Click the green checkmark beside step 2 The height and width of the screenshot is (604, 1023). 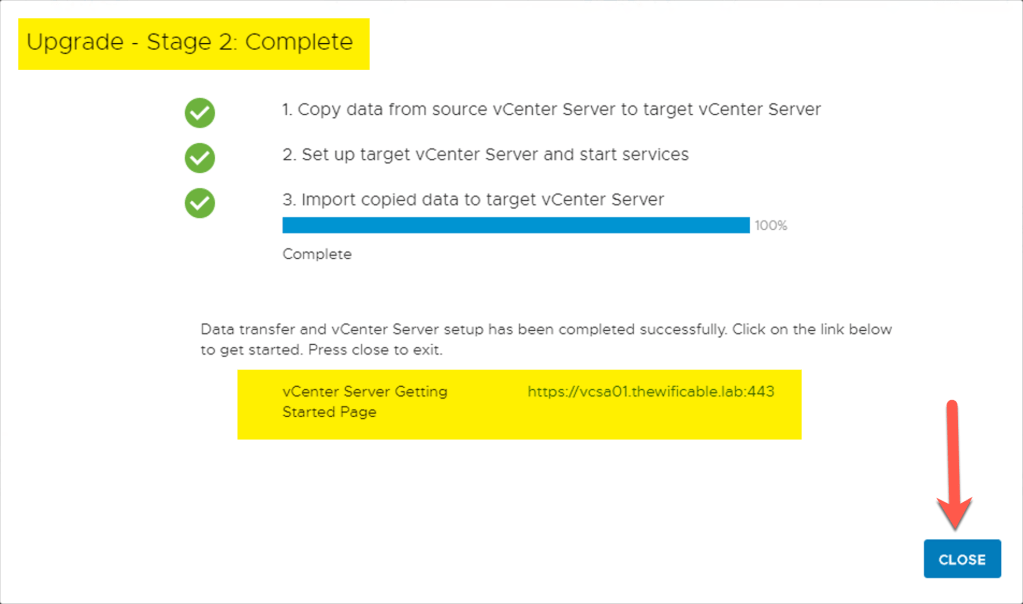click(200, 158)
